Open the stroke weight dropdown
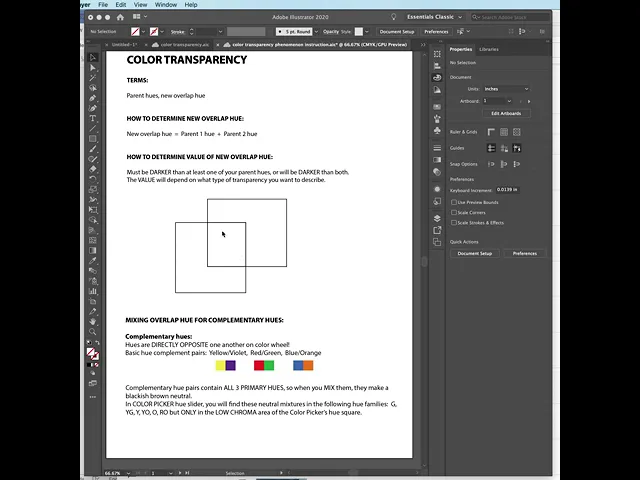Screen dimensions: 640x480 (x=220, y=32)
